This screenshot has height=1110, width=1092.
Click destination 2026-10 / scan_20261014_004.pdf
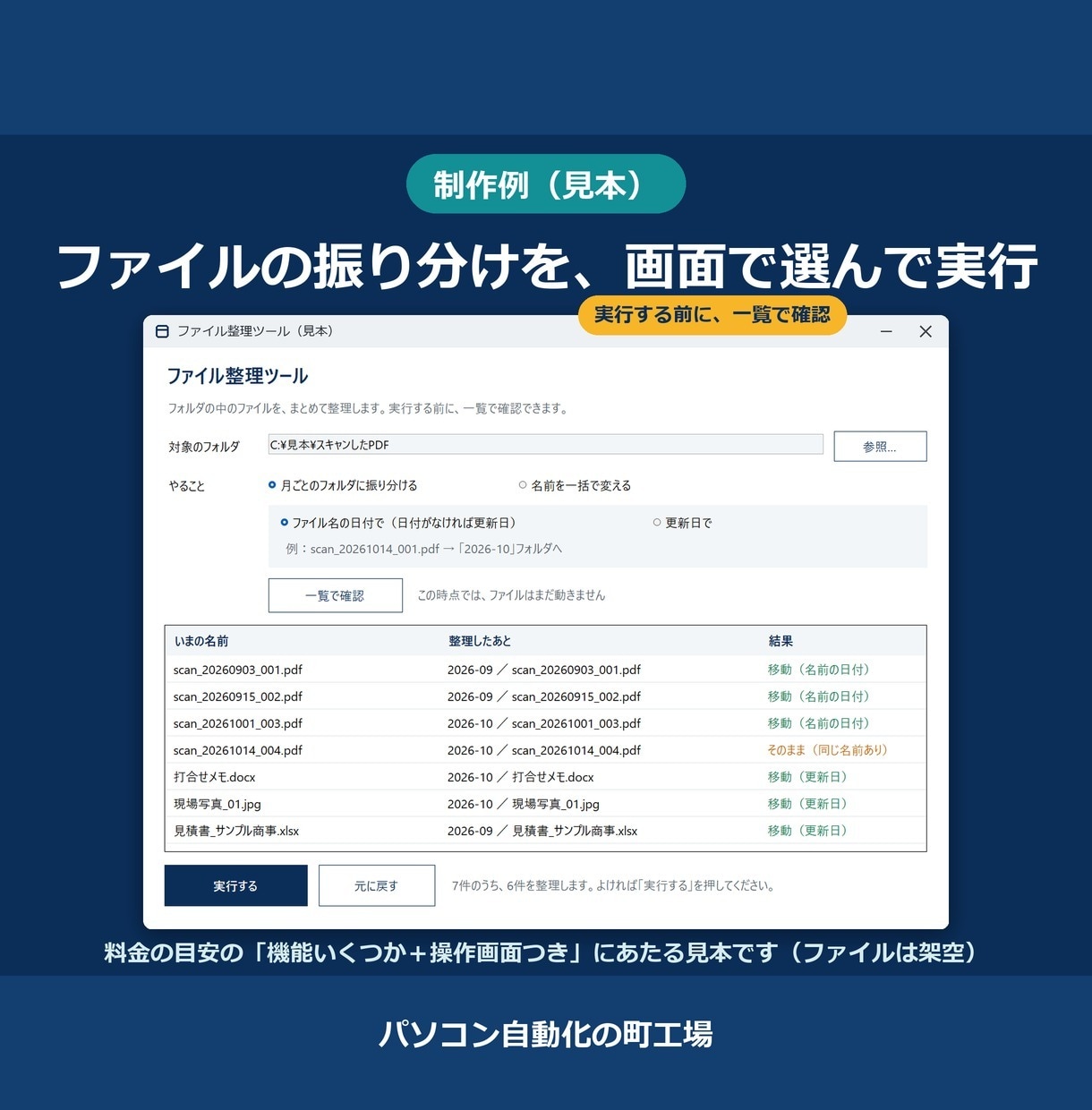[x=544, y=750]
